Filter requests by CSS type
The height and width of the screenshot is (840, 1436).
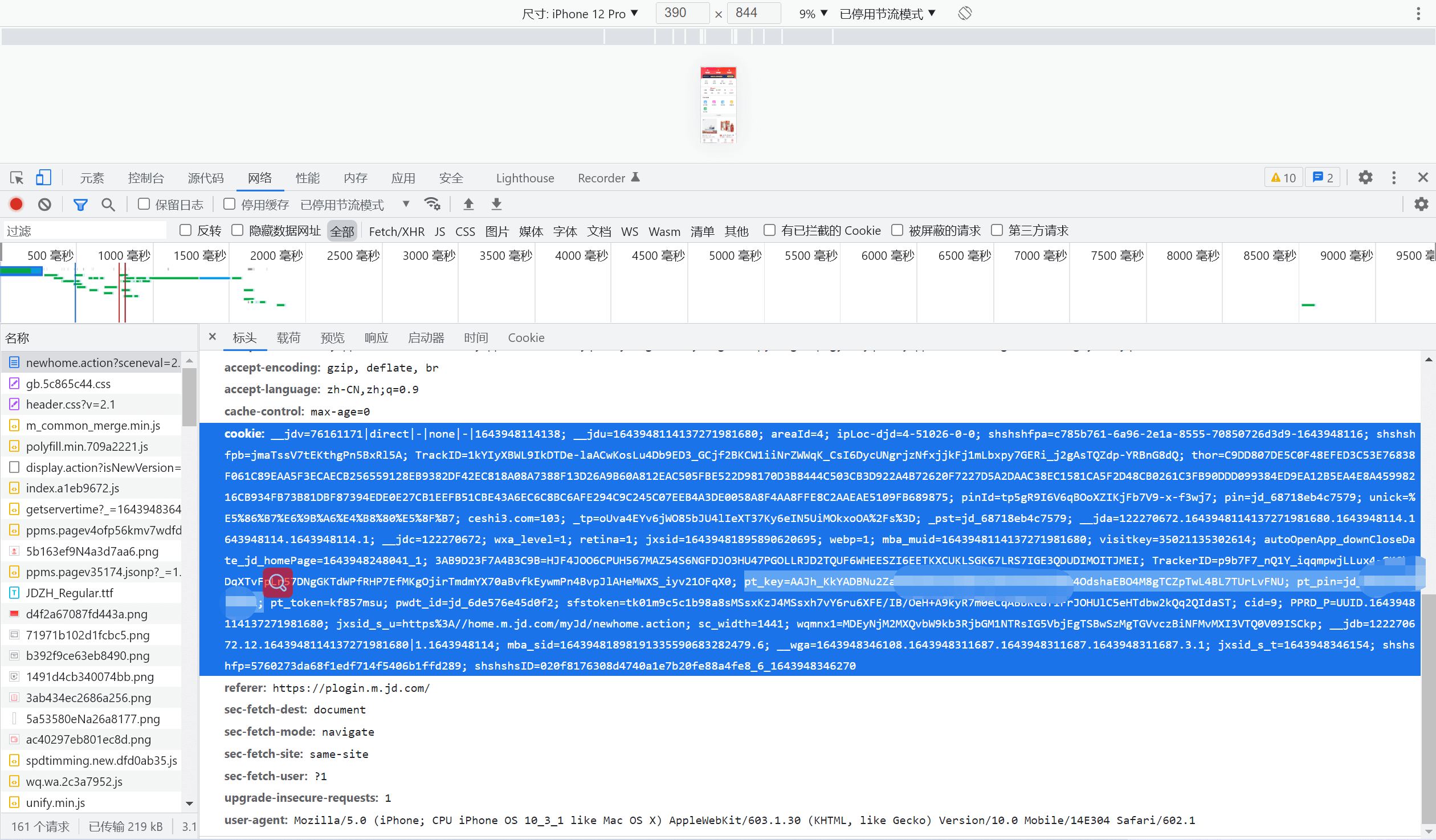point(465,231)
